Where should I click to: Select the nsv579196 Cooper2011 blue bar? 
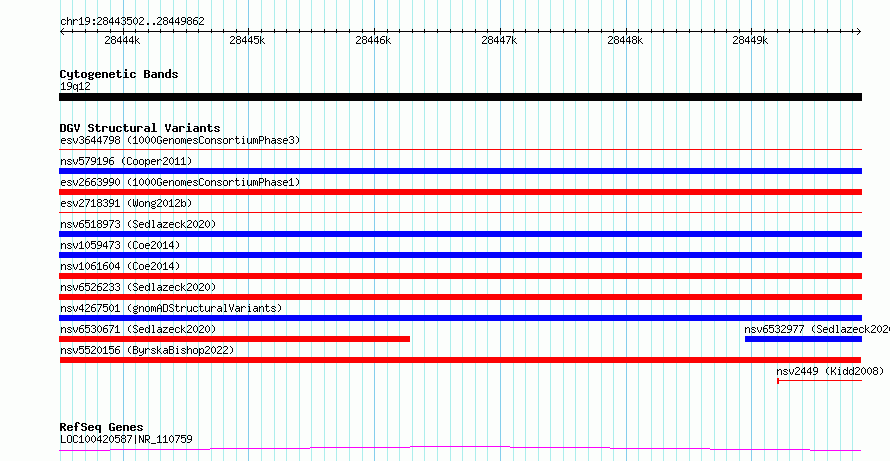[460, 171]
